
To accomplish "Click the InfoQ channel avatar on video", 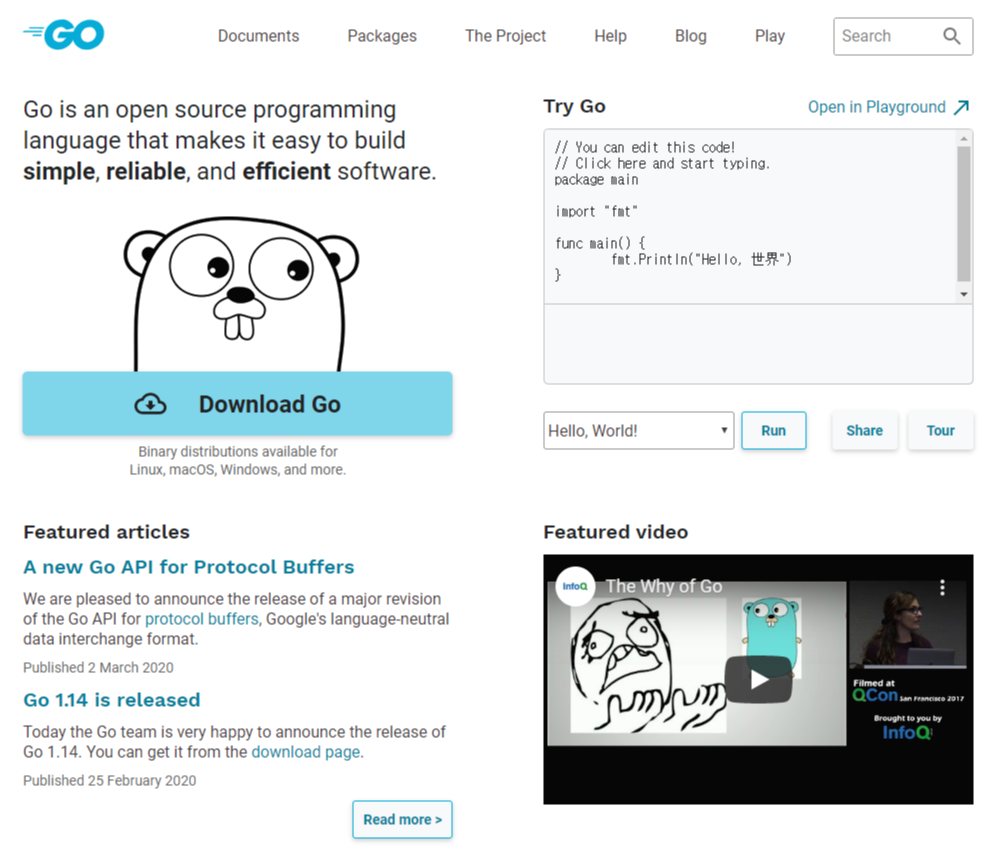I will click(574, 586).
